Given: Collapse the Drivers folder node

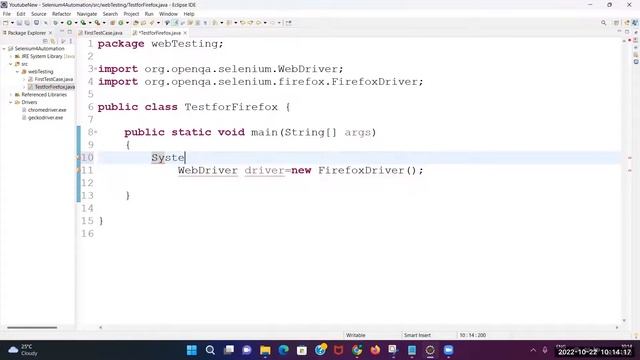Looking at the screenshot, I should (11, 102).
